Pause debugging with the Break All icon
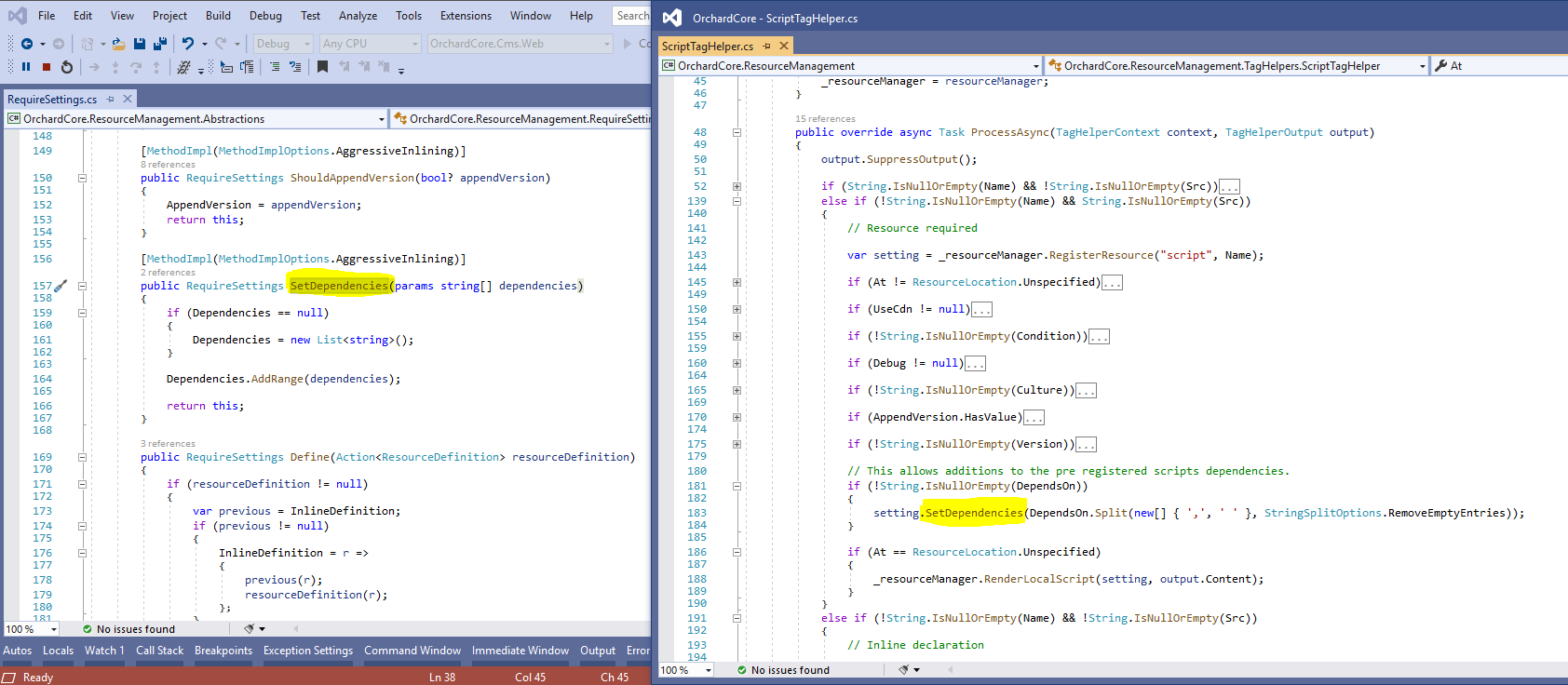The height and width of the screenshot is (685, 1568). tap(26, 67)
